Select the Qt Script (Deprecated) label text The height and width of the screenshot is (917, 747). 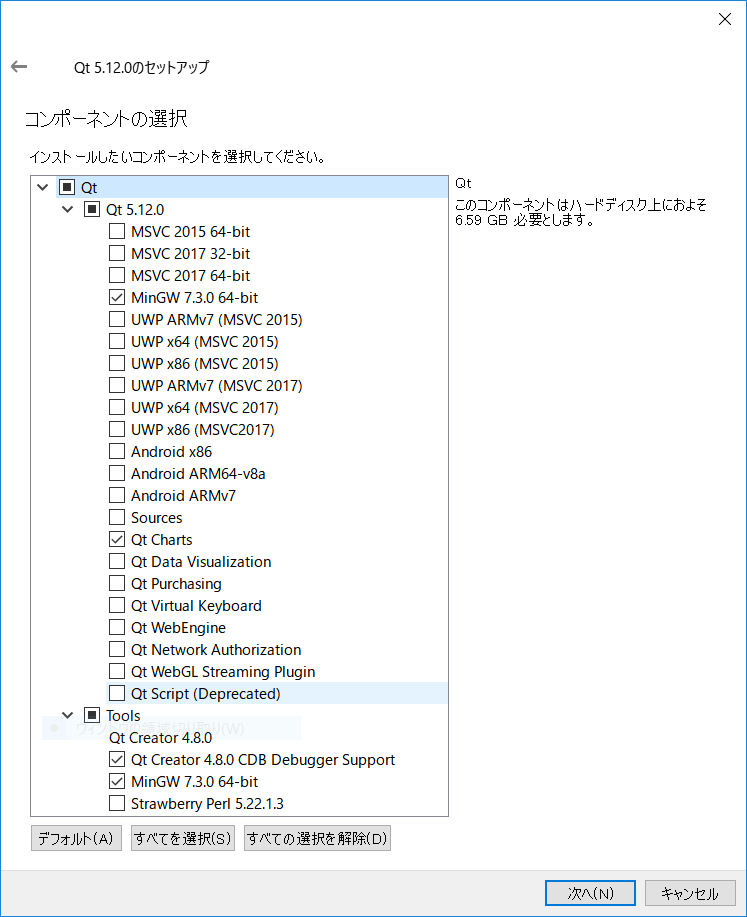click(206, 694)
